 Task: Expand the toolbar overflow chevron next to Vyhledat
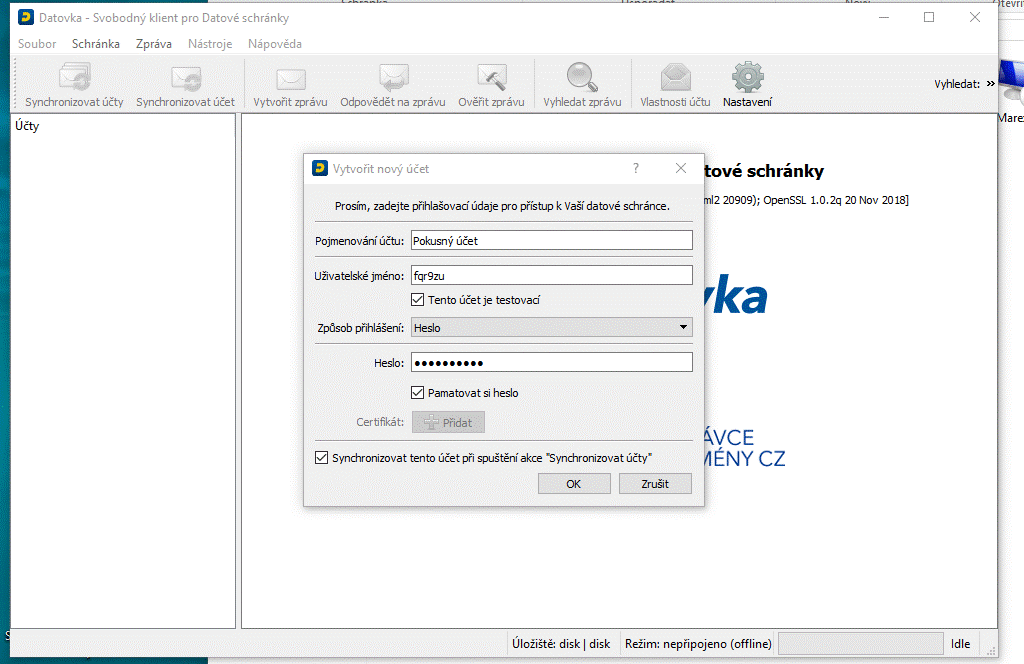[990, 84]
